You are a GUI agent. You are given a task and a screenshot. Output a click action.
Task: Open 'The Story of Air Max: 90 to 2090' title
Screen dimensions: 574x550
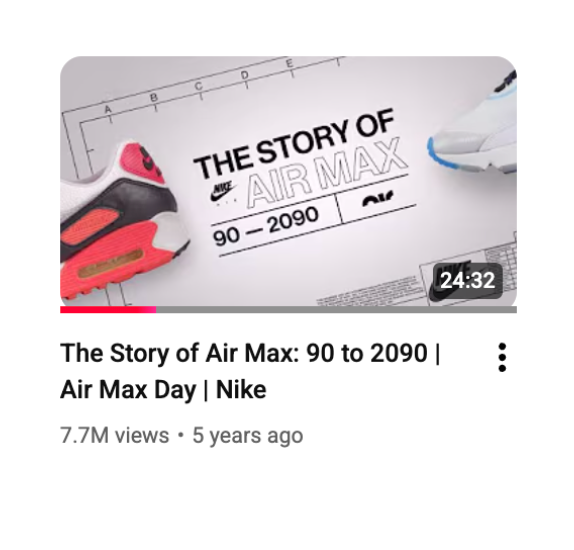point(250,354)
